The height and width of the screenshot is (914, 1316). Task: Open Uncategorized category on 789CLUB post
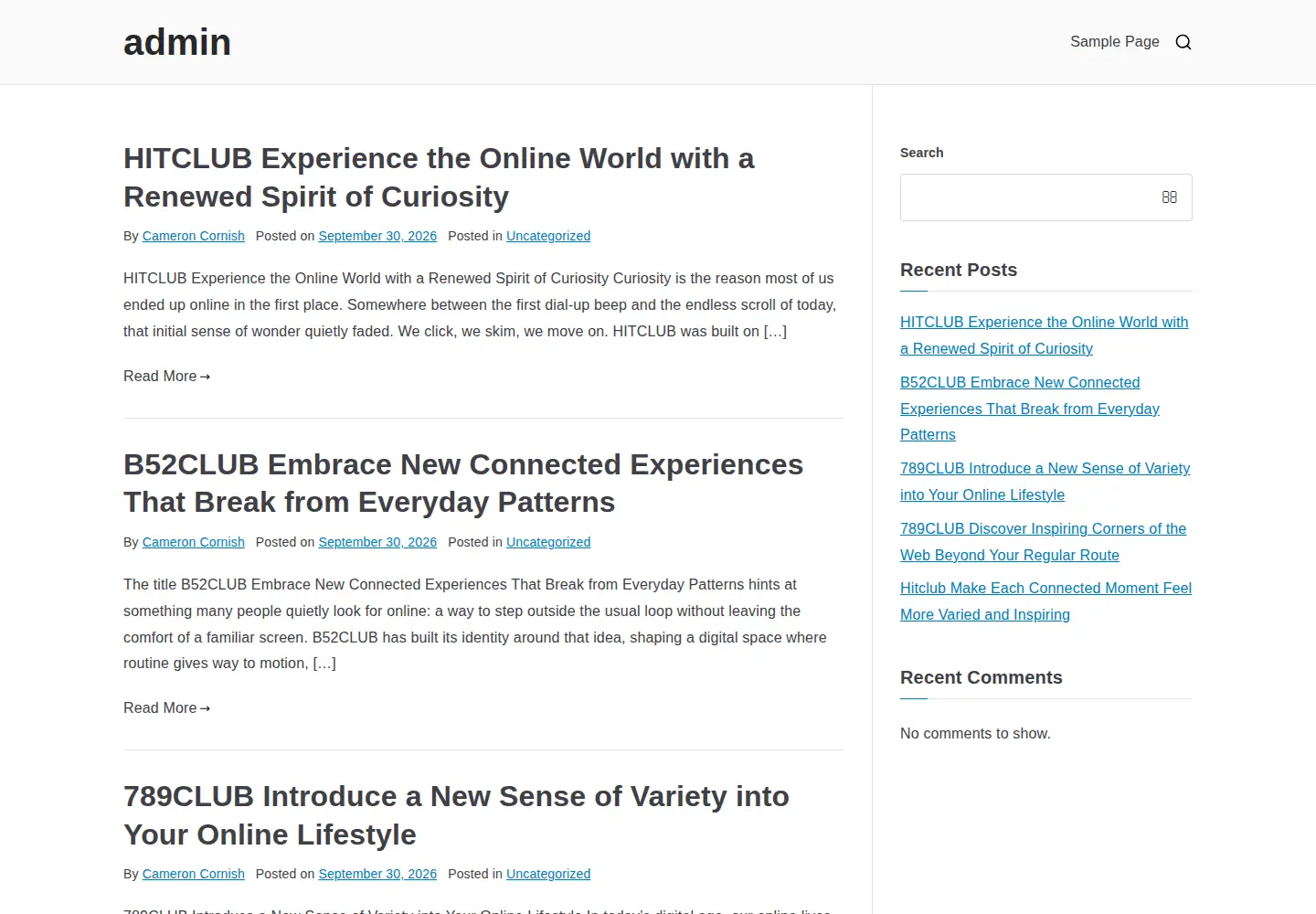tap(548, 874)
